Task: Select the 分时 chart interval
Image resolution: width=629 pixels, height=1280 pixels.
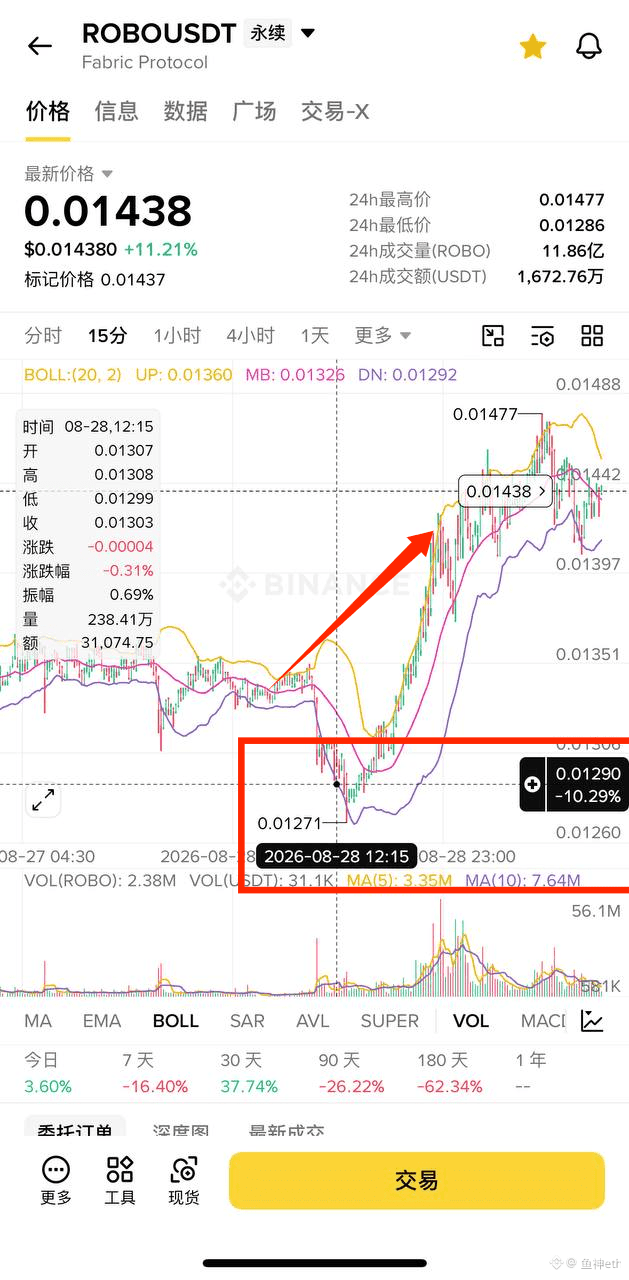Action: [43, 335]
